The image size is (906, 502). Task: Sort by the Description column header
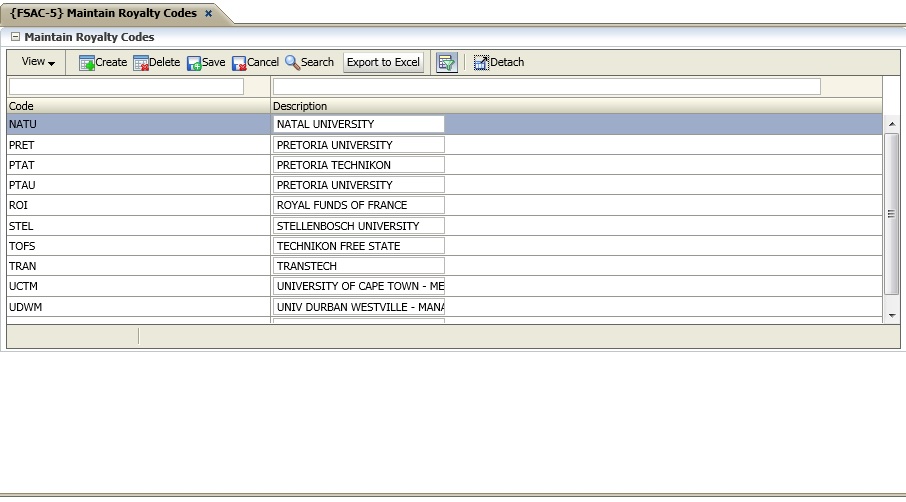pos(576,106)
